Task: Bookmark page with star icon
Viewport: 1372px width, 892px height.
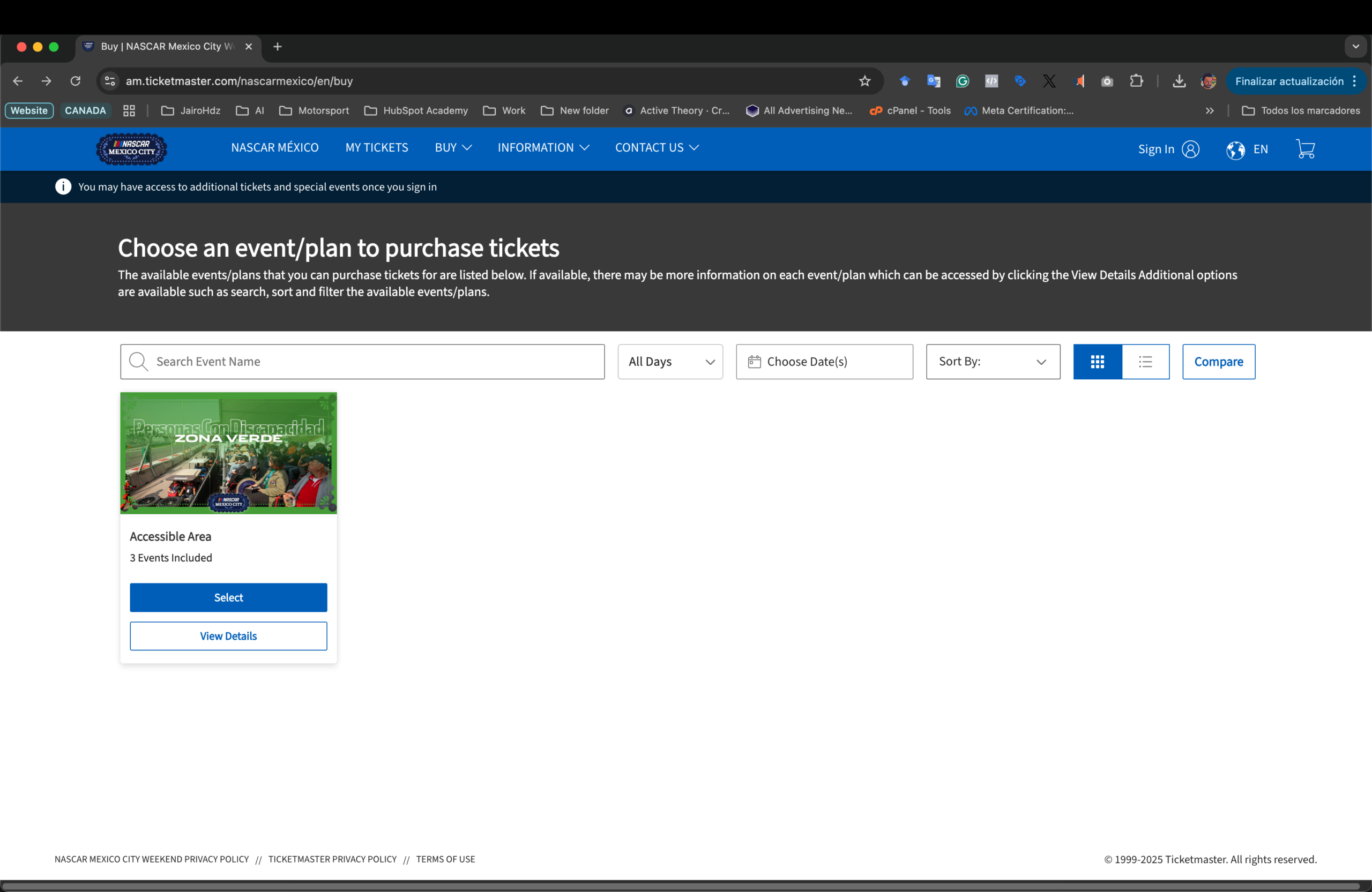Action: (864, 81)
